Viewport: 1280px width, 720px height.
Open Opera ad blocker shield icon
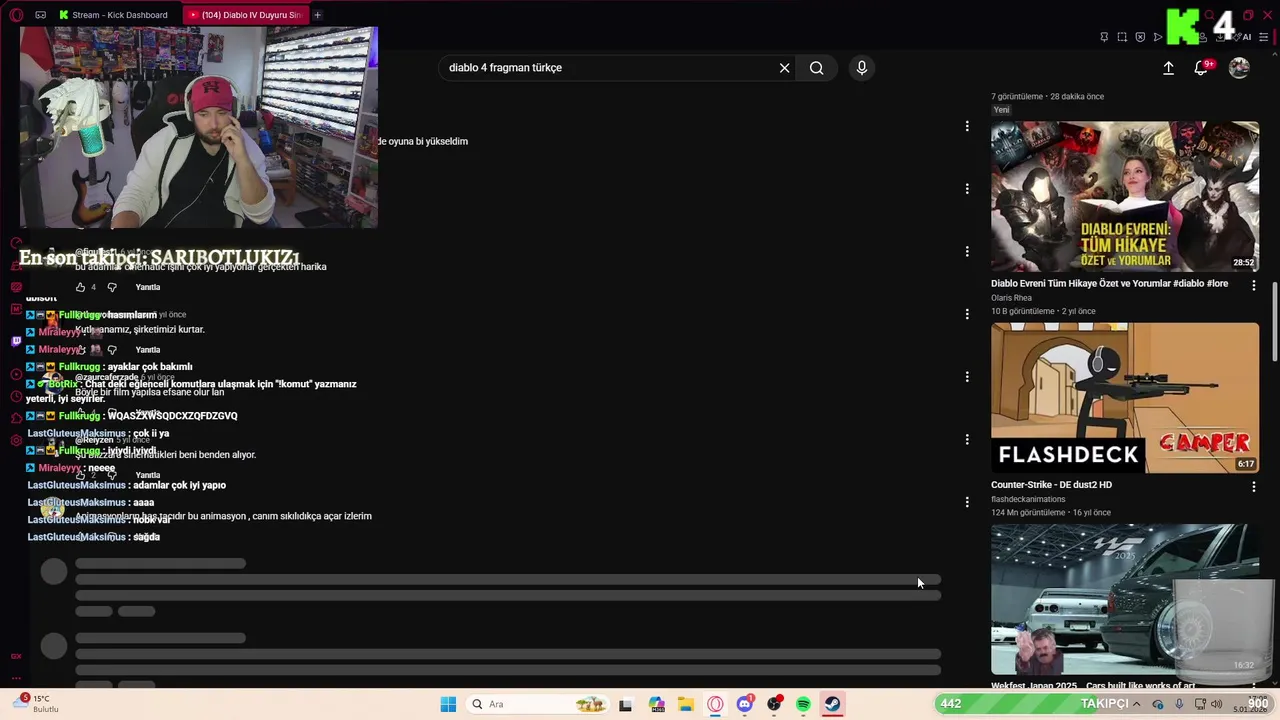1140,37
